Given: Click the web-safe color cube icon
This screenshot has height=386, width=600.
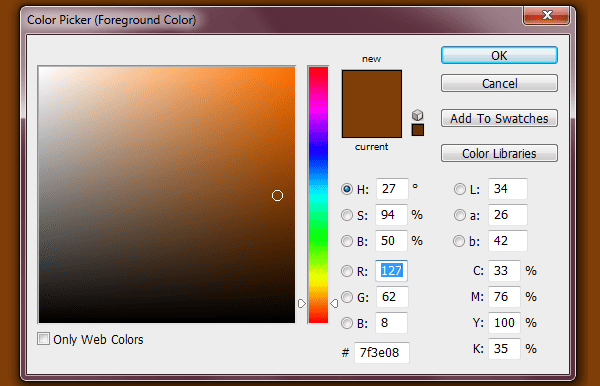Looking at the screenshot, I should [x=417, y=115].
